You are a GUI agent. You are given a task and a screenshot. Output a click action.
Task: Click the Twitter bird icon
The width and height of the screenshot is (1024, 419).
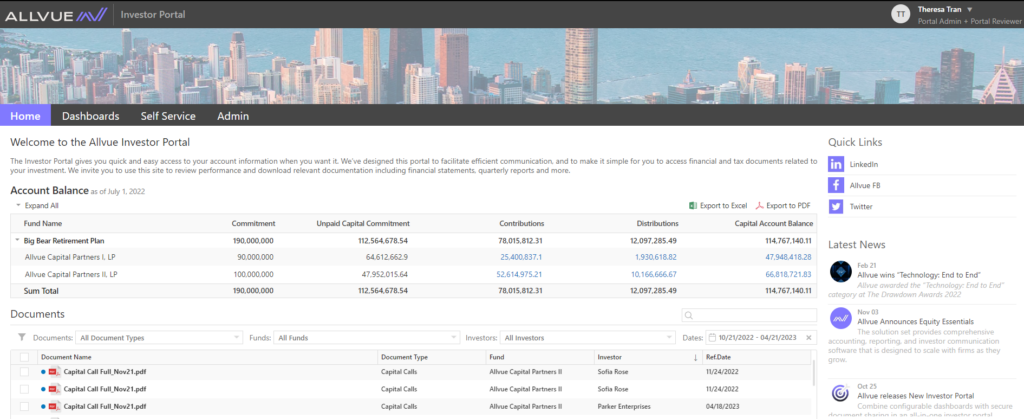tap(836, 206)
